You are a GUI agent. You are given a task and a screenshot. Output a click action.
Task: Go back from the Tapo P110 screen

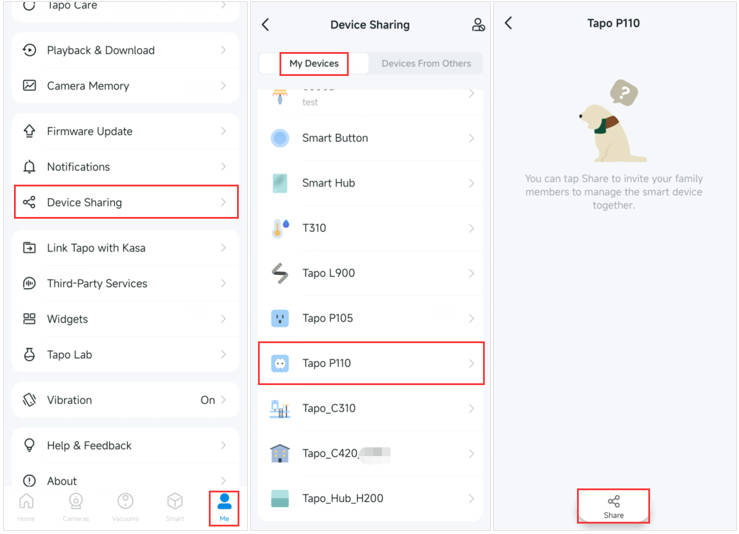pyautogui.click(x=508, y=23)
